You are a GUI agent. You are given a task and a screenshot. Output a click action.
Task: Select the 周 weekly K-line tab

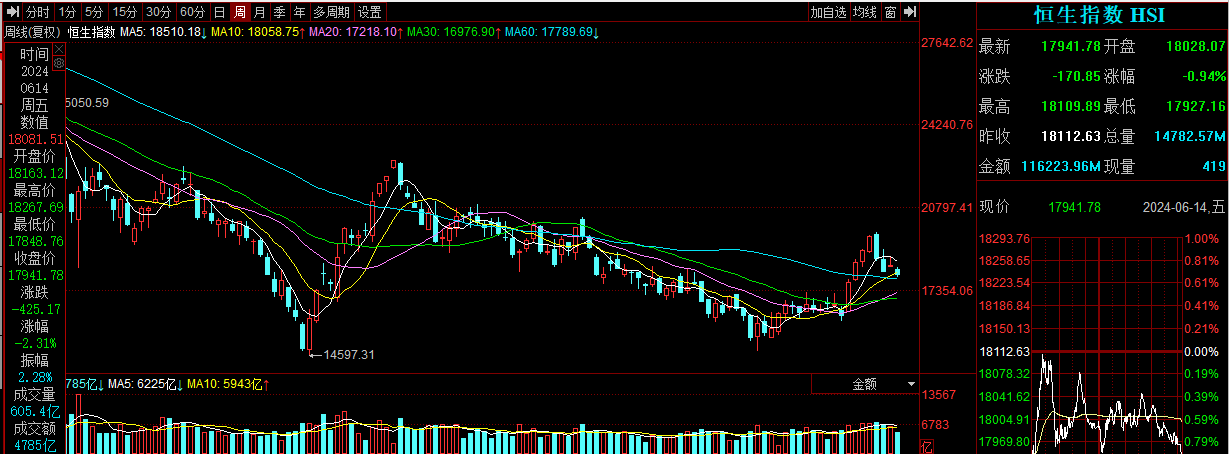[x=240, y=12]
